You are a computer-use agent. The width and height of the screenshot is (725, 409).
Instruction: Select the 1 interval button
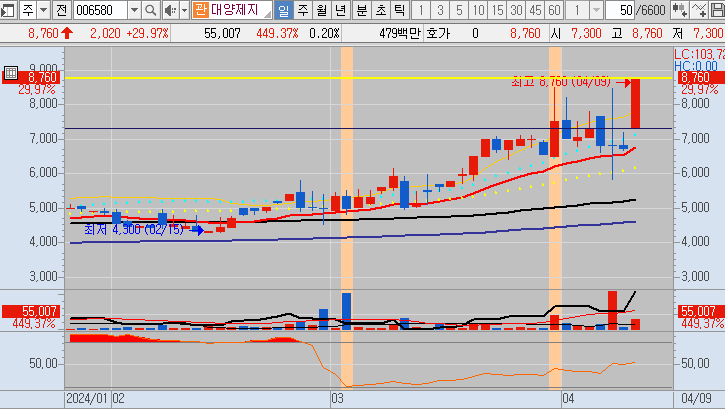pyautogui.click(x=421, y=10)
